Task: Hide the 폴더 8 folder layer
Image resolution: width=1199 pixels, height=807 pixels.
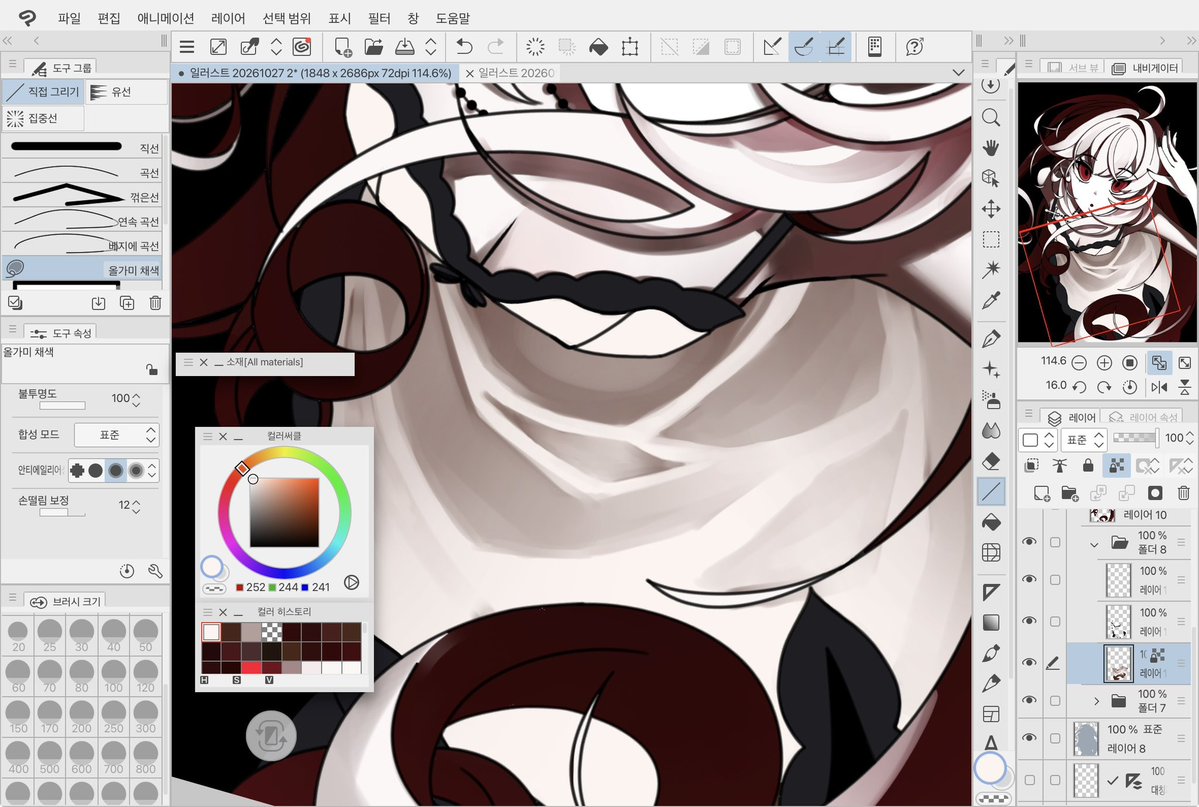Action: point(1029,542)
